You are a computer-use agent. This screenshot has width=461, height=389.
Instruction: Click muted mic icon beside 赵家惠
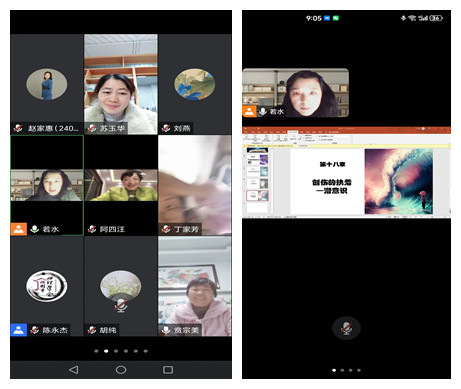[x=18, y=128]
